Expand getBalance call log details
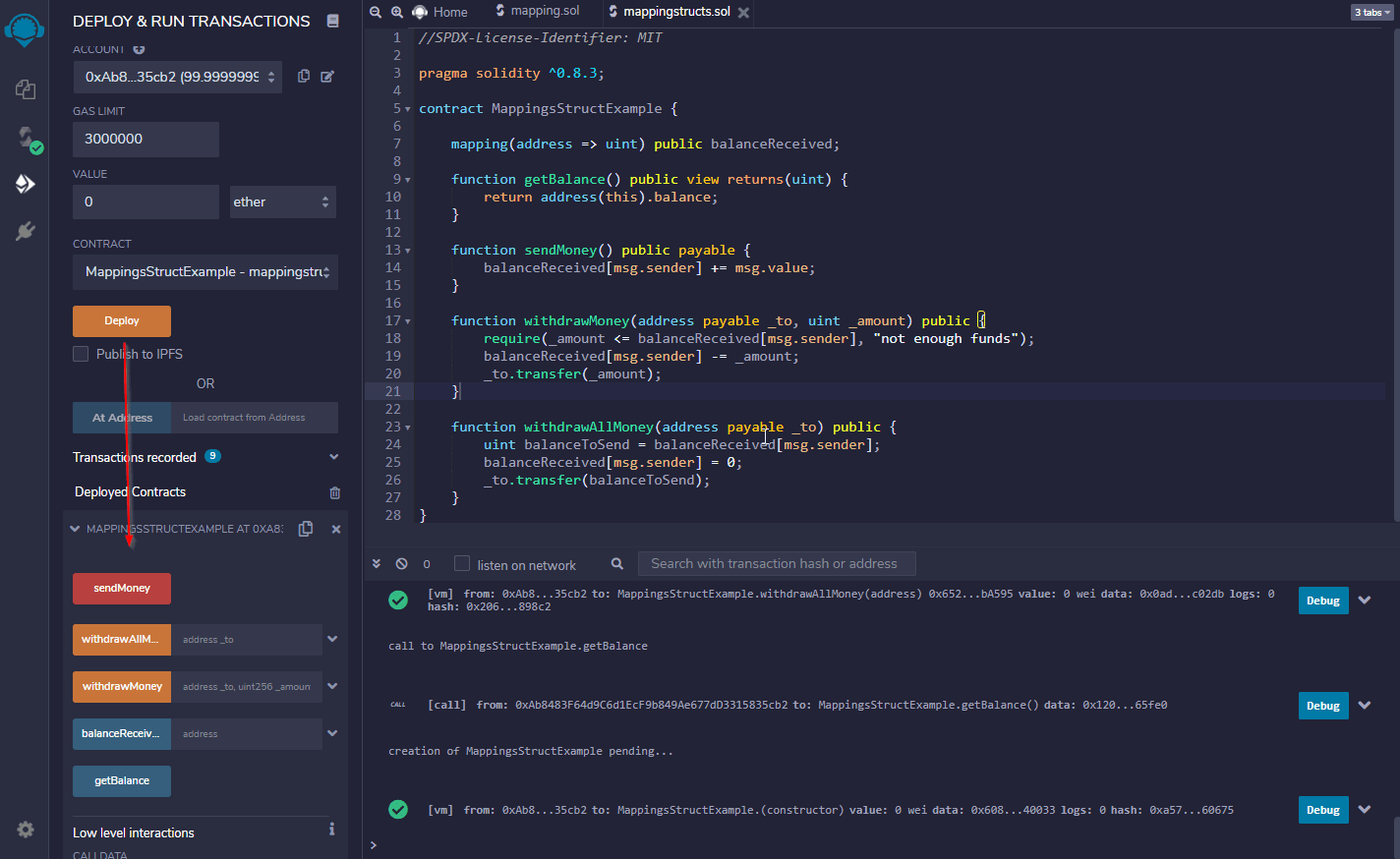 tap(1365, 706)
